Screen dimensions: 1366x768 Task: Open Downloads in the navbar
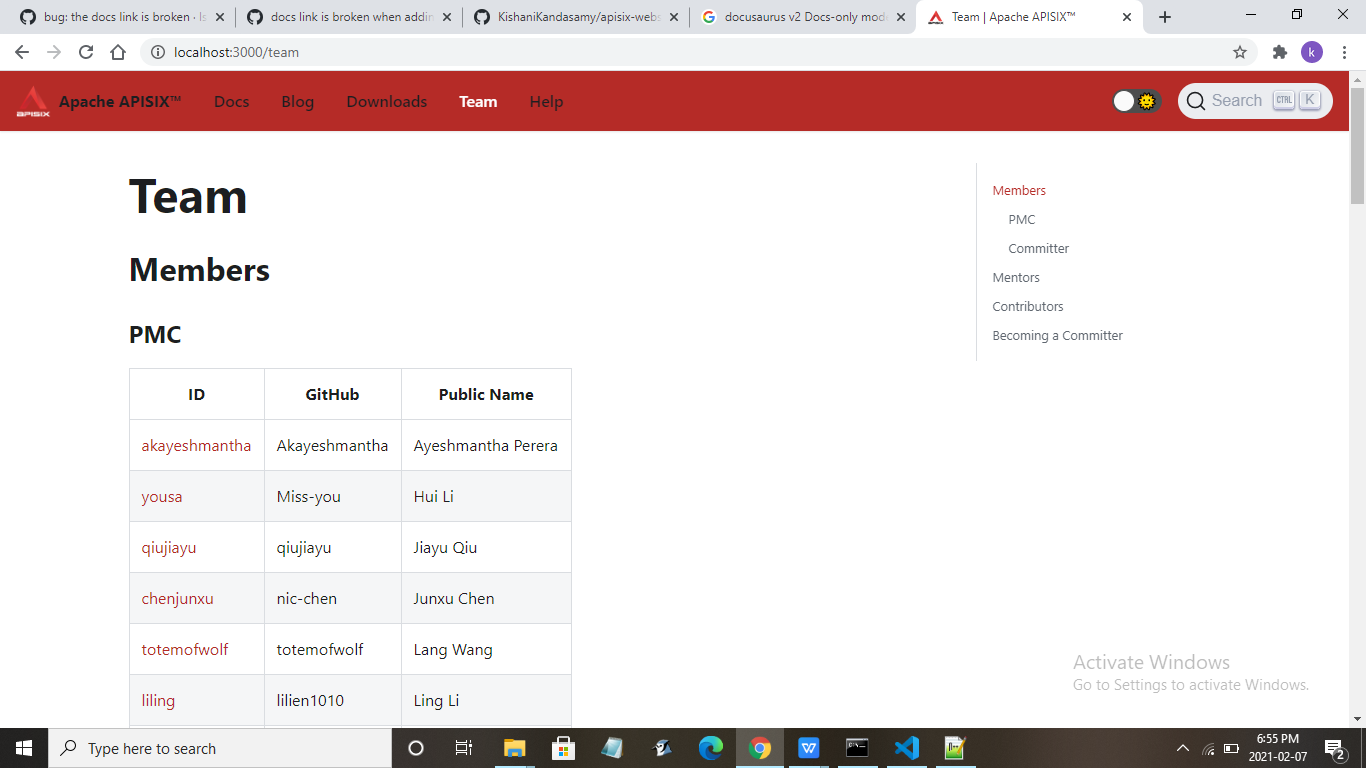point(387,102)
